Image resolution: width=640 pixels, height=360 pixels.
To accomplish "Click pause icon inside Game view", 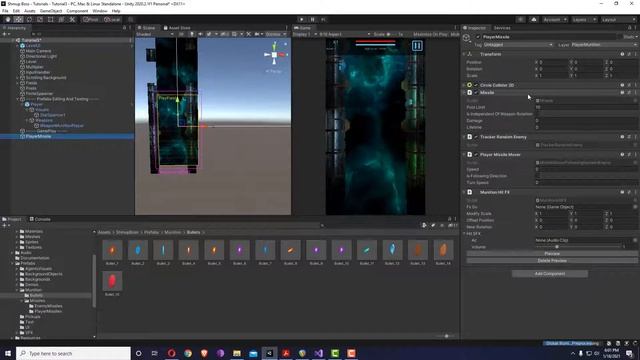I will click(x=417, y=46).
